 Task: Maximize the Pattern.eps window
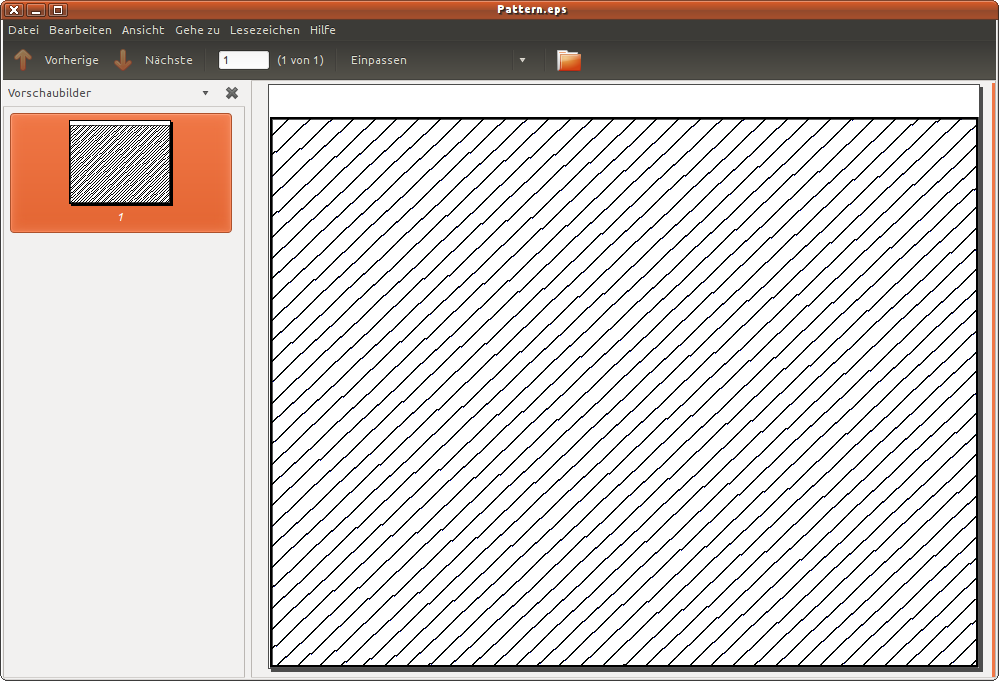point(57,10)
